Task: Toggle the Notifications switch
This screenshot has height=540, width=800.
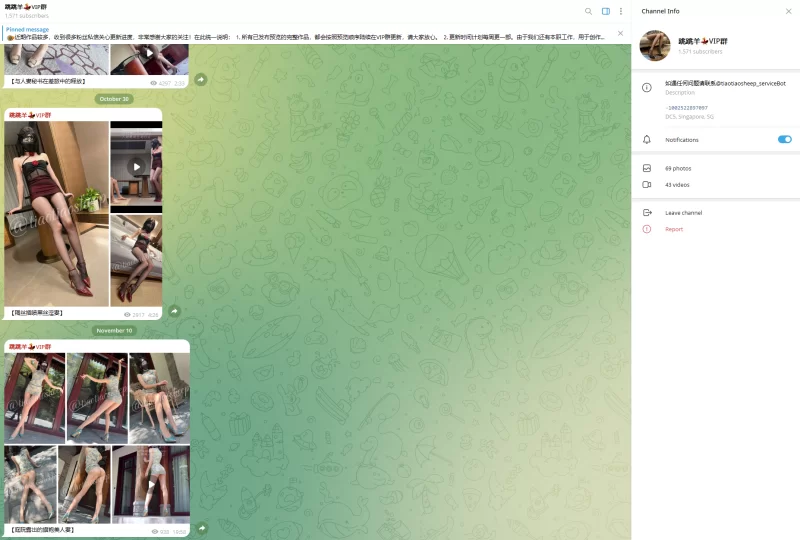Action: 784,140
